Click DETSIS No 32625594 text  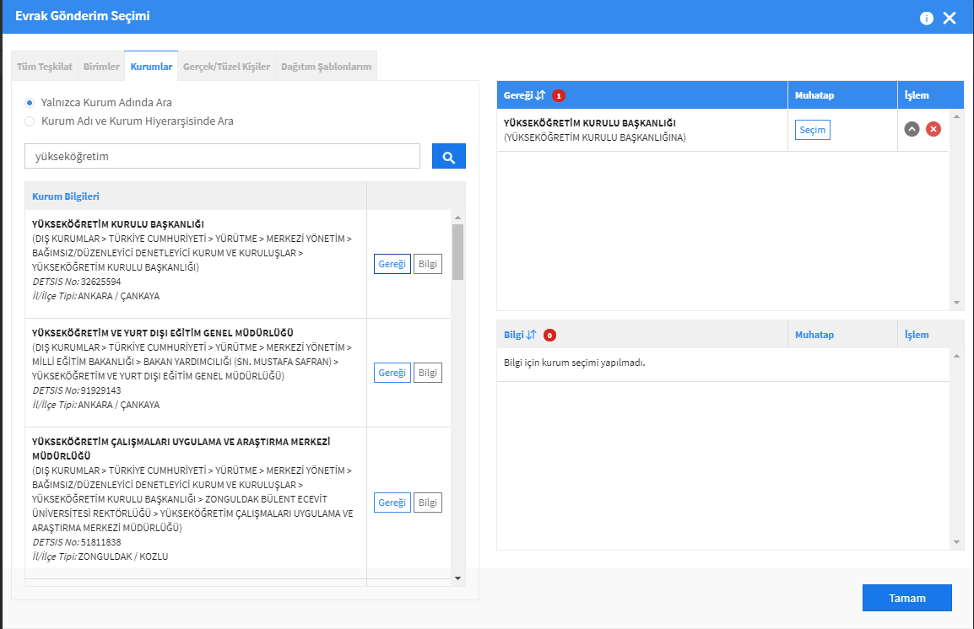[77, 282]
